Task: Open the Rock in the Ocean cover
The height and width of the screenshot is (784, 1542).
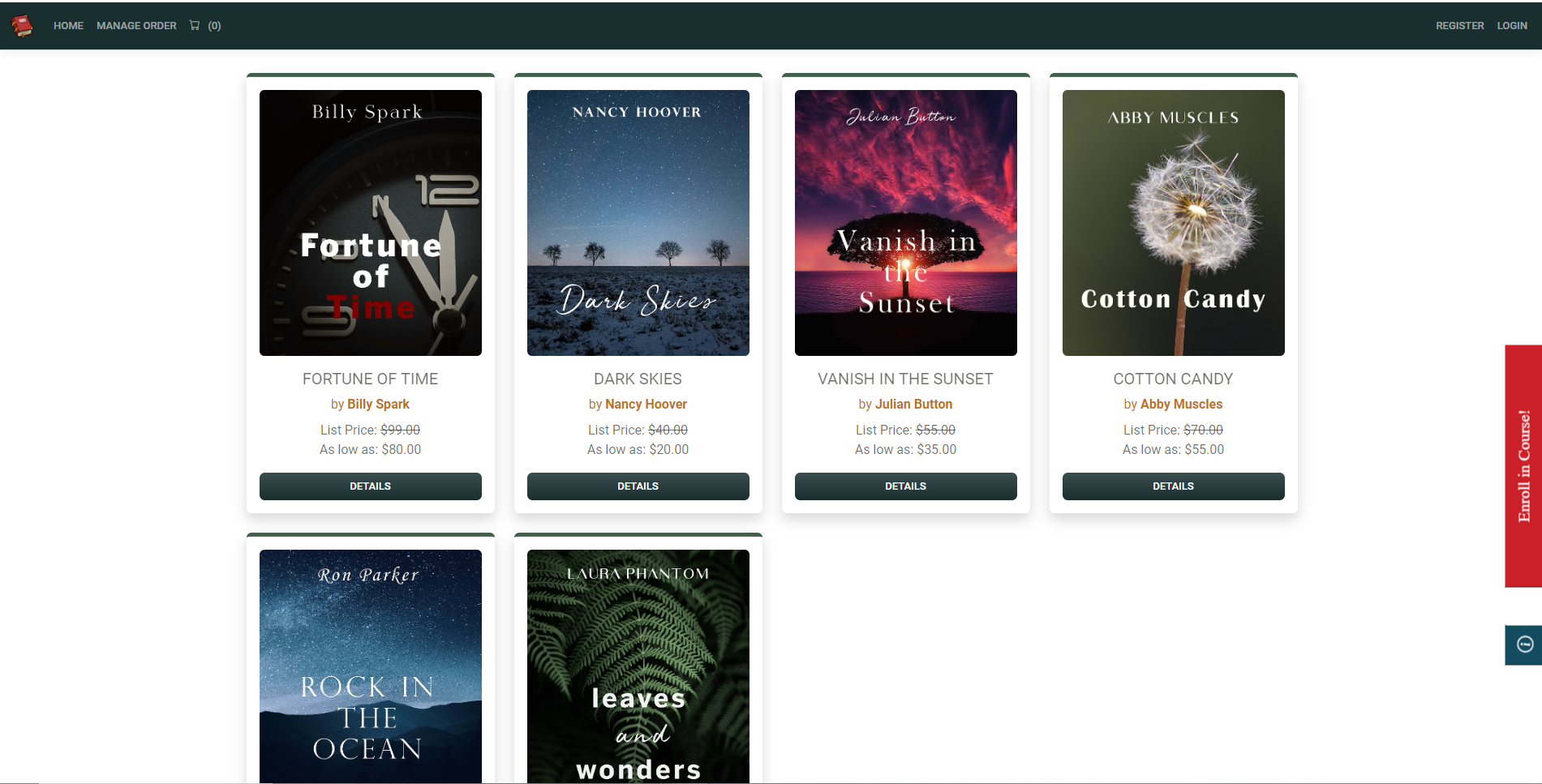Action: tap(370, 666)
